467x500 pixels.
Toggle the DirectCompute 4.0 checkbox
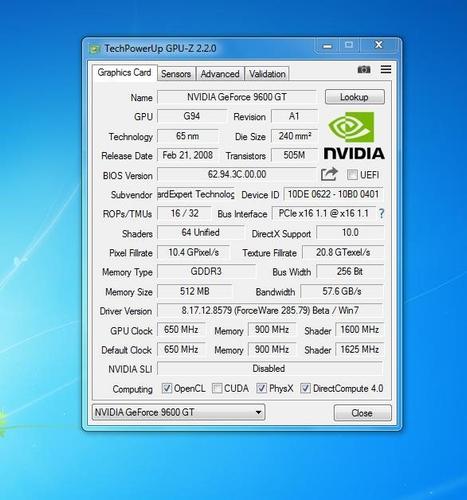tap(305, 388)
